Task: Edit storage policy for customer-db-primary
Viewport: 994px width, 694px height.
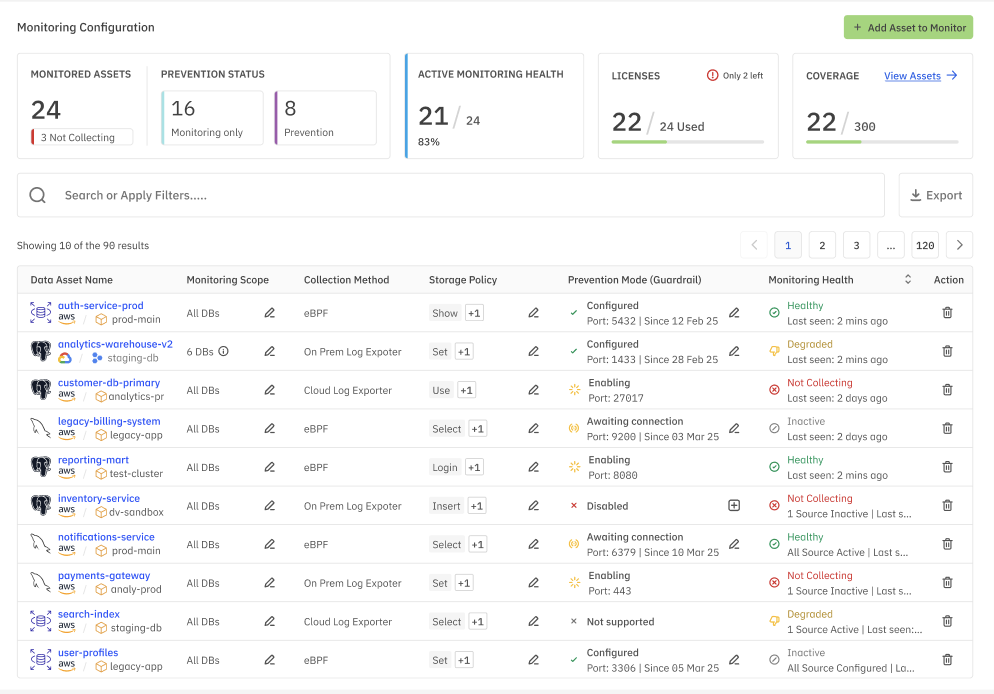Action: 533,390
